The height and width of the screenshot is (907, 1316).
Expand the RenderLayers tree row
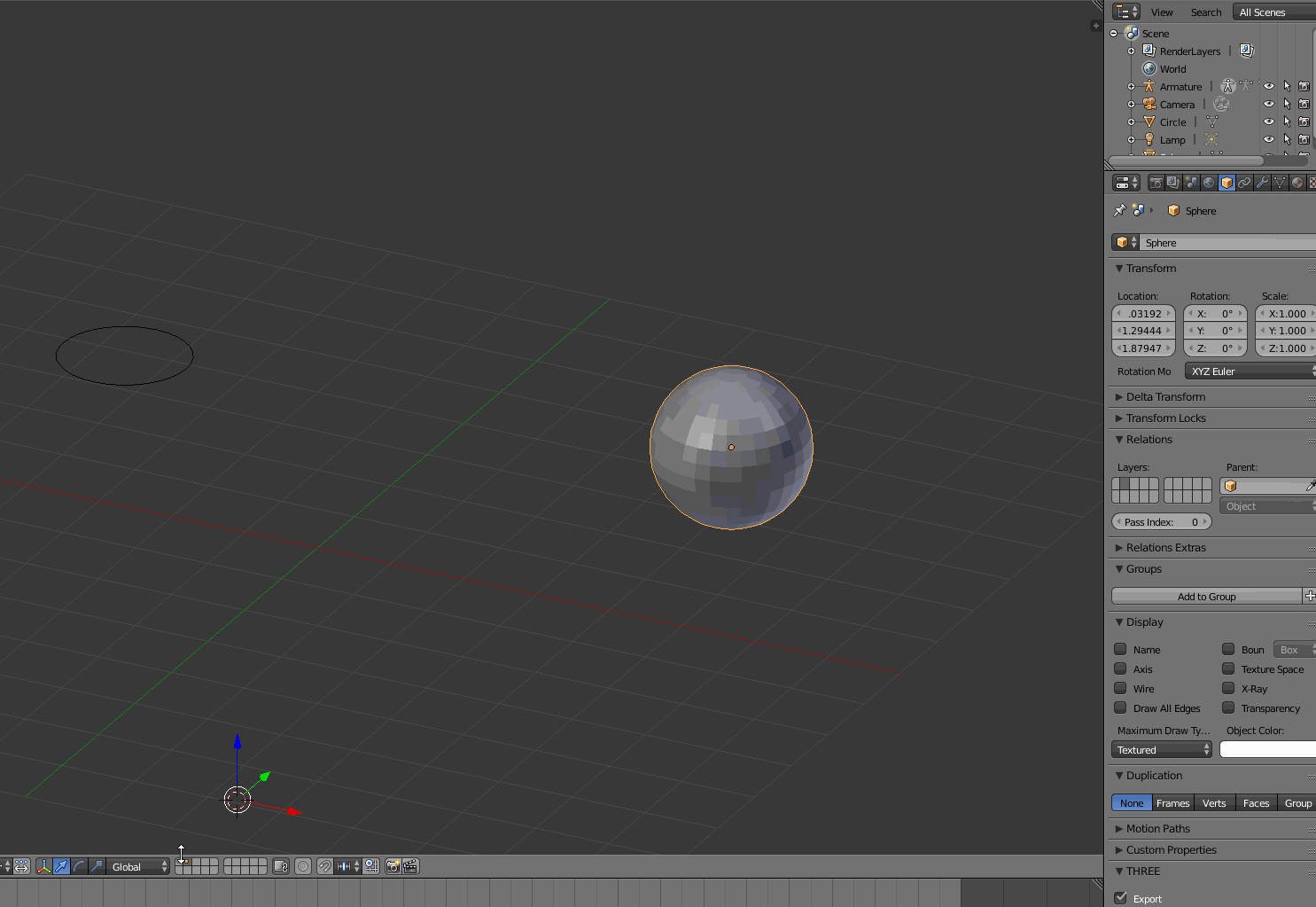1131,51
